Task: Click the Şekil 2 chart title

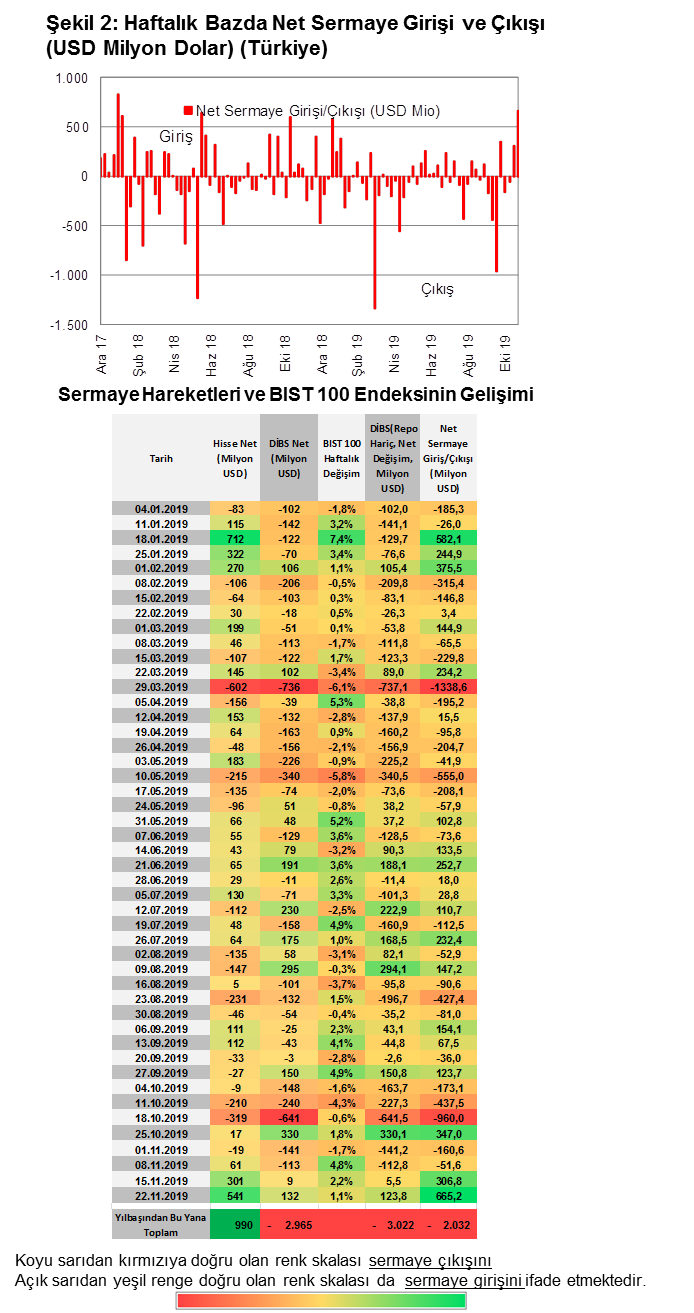Action: [x=296, y=36]
